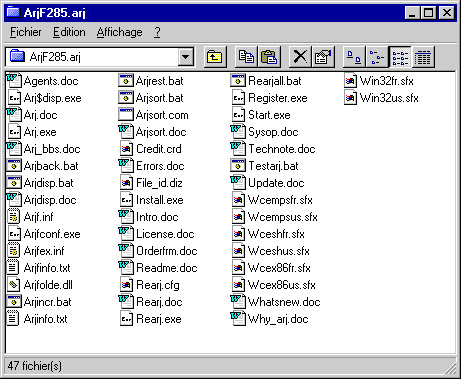Switch to Details view
The image size is (461, 379).
(423, 57)
